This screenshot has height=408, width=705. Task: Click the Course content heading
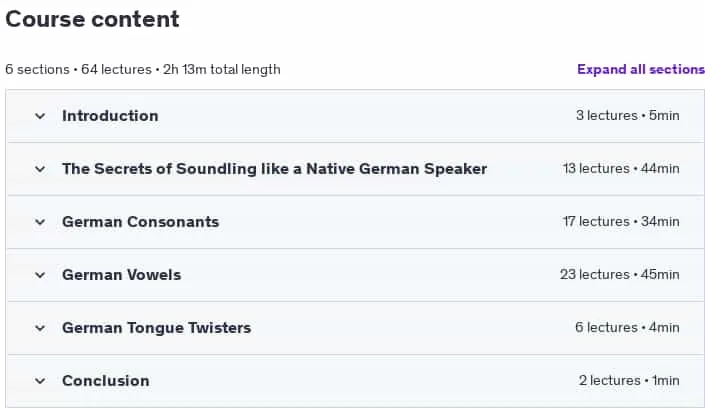coord(92,19)
